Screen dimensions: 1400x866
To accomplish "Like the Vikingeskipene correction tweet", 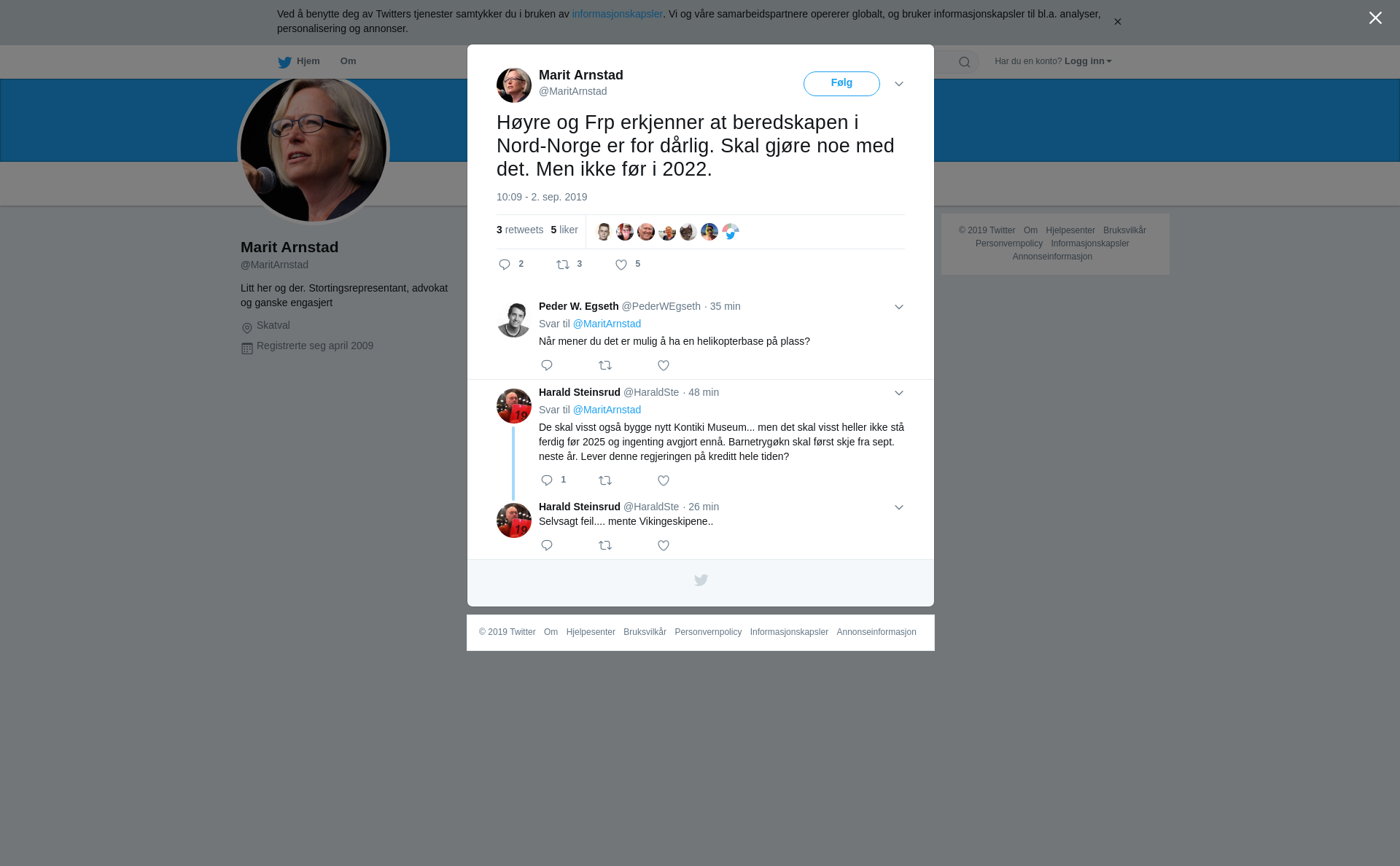I will (664, 545).
